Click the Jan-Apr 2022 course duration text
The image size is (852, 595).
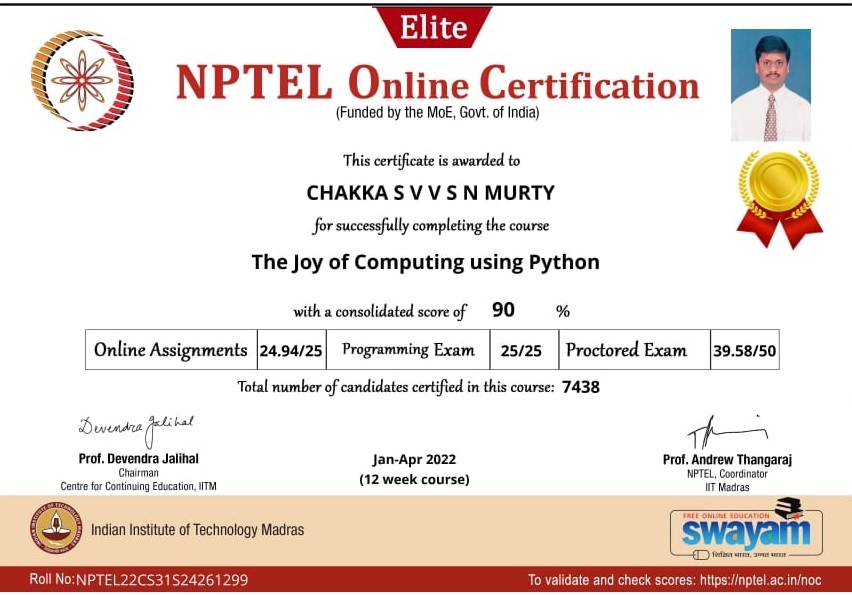click(x=414, y=460)
